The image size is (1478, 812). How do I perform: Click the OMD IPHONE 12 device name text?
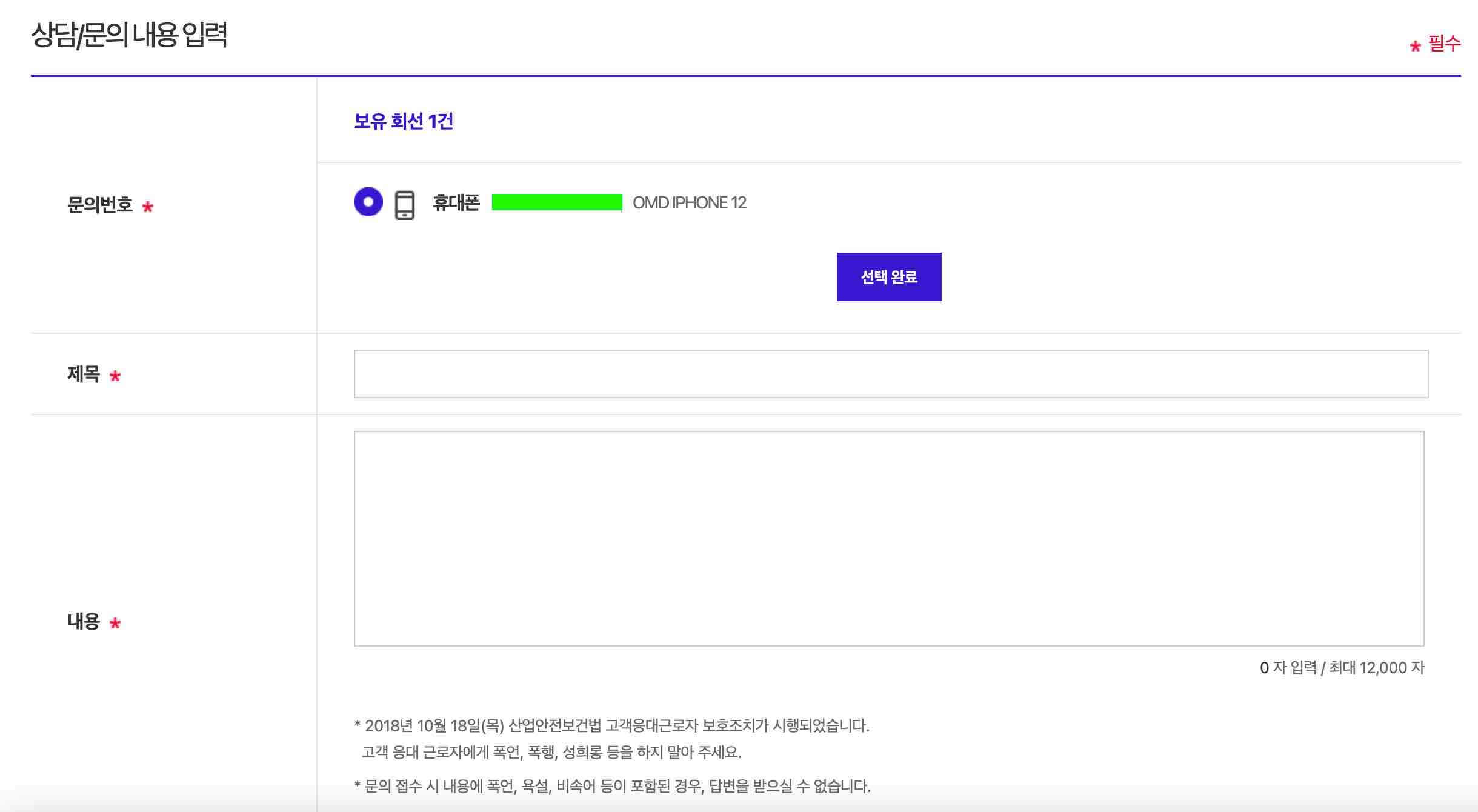pyautogui.click(x=689, y=203)
